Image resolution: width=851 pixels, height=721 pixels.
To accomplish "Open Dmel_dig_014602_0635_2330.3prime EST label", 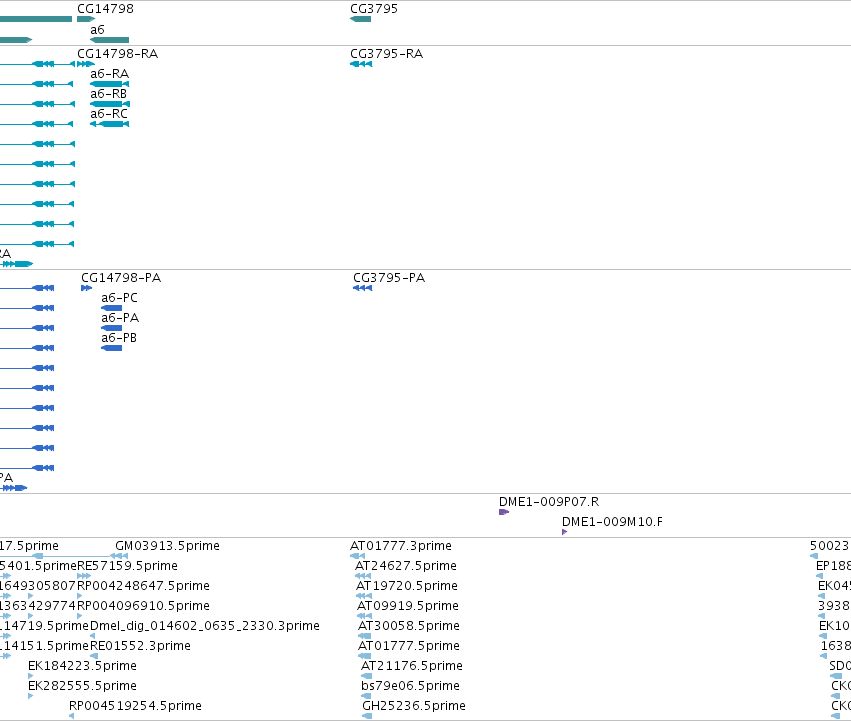I will (205, 626).
